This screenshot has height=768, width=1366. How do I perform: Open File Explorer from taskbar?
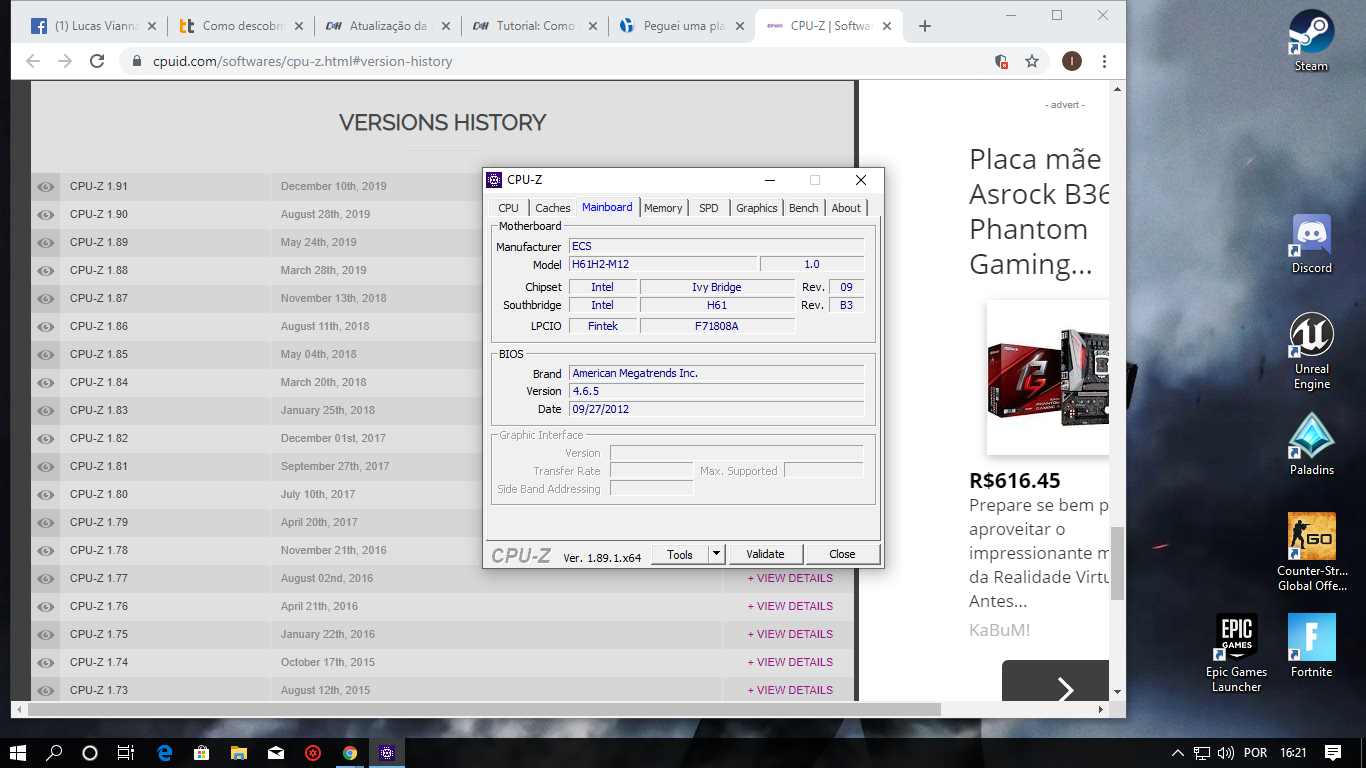coord(238,753)
